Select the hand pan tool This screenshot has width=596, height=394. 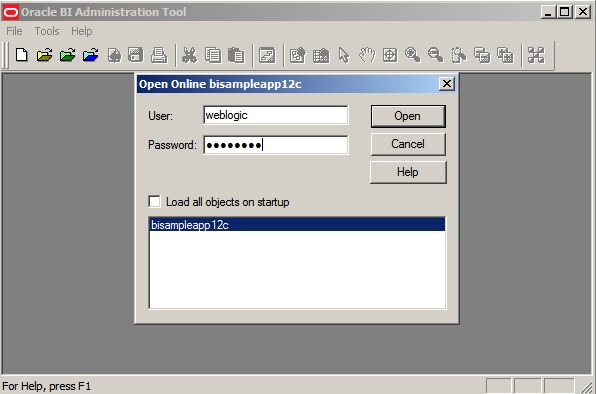pos(367,55)
